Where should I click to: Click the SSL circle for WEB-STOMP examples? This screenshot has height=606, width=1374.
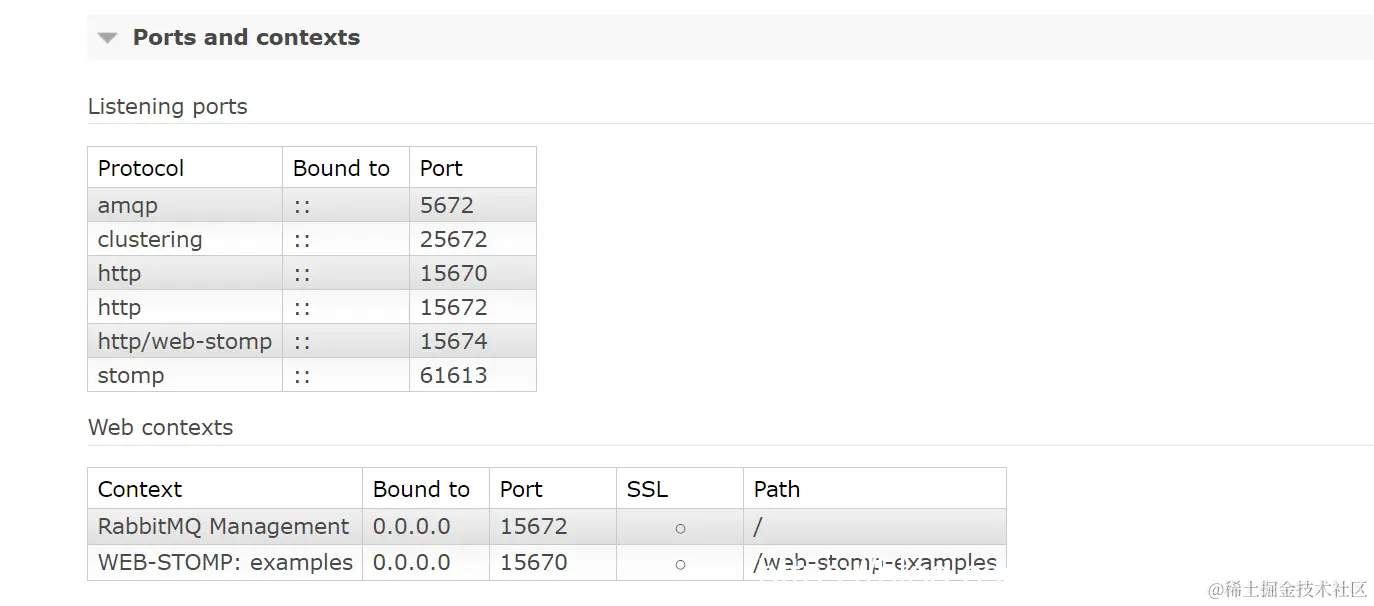tap(680, 564)
